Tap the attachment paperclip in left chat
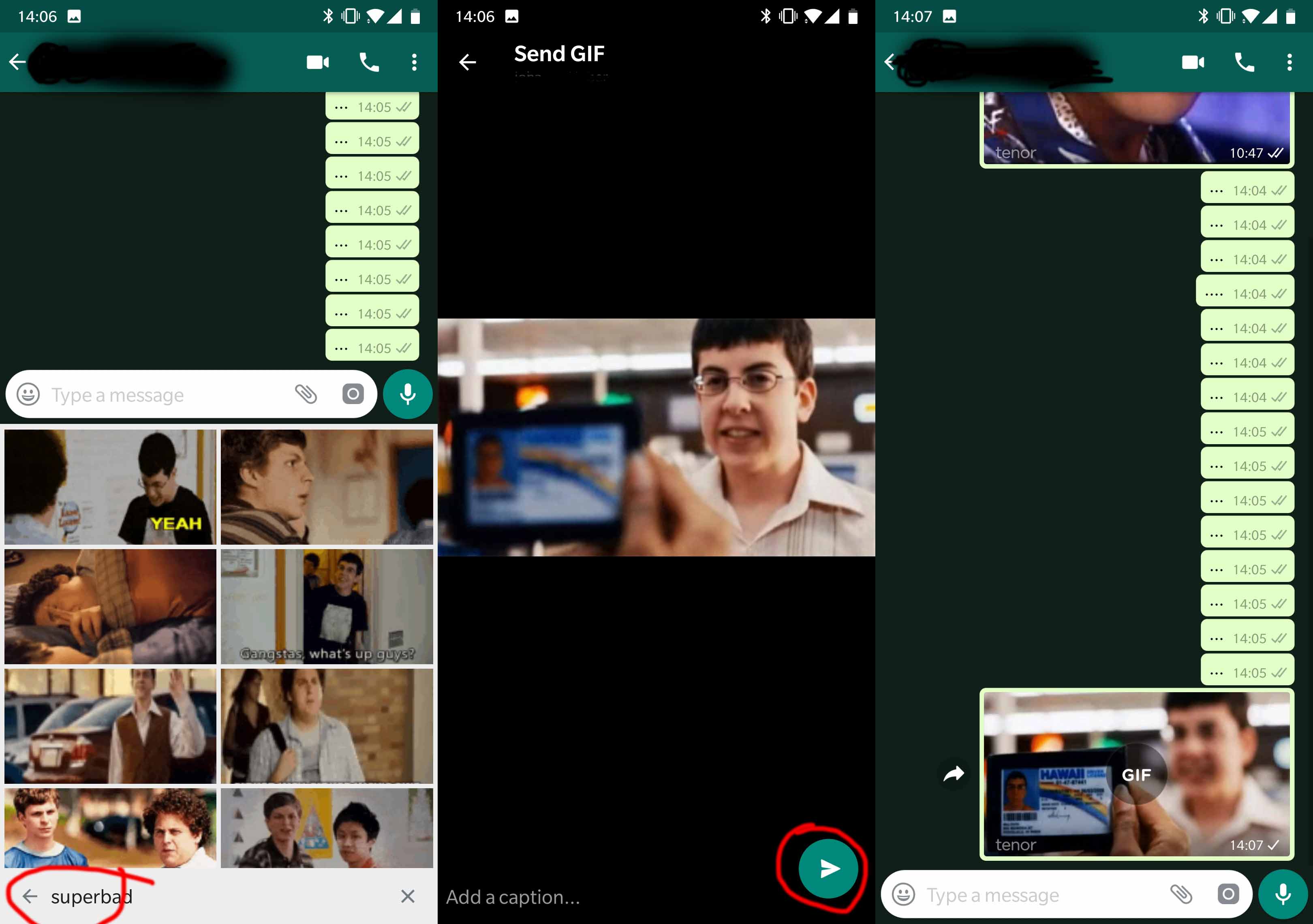The width and height of the screenshot is (1313, 924). point(306,394)
